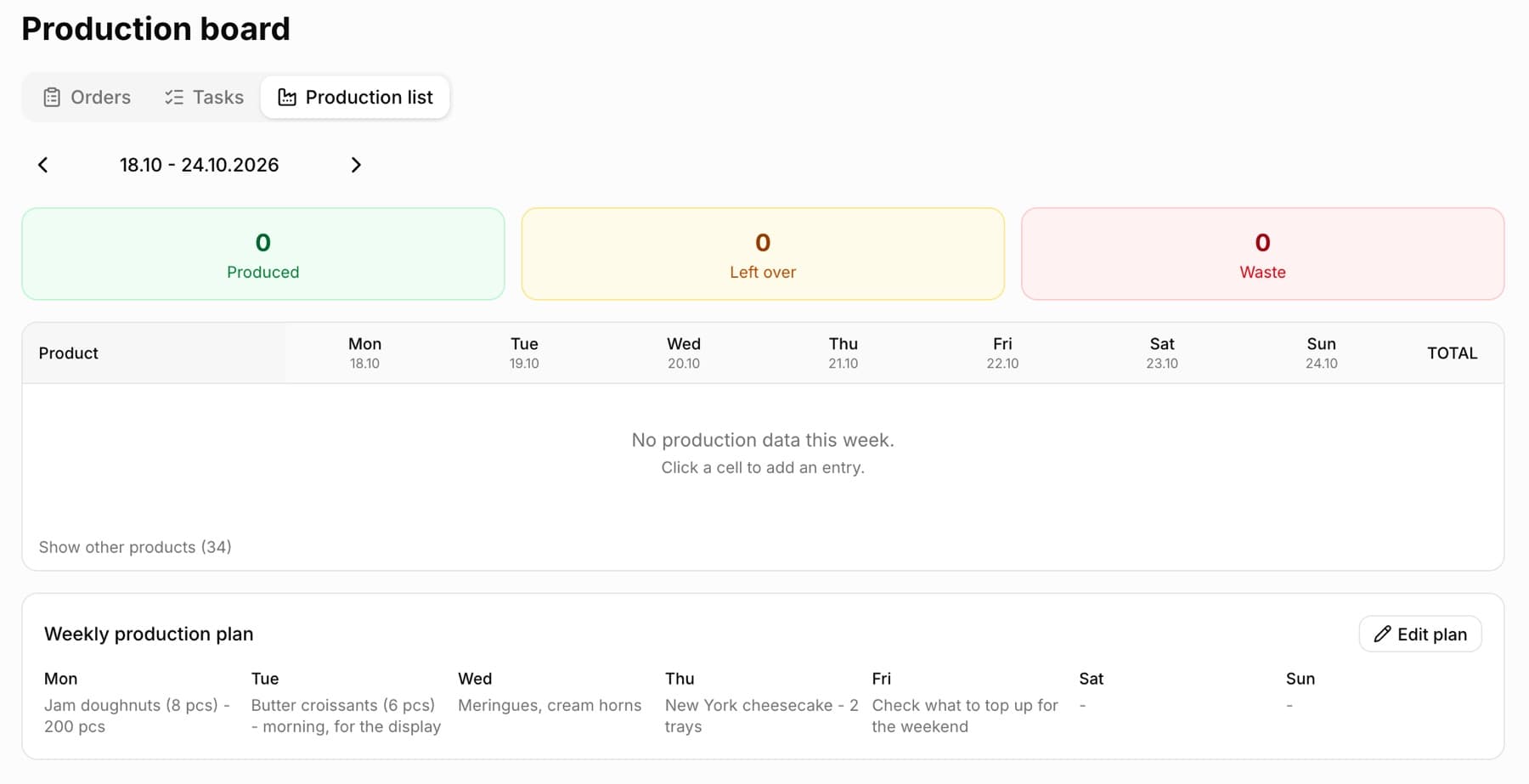
Task: Click the Sun 24.10 column header
Action: (1322, 353)
